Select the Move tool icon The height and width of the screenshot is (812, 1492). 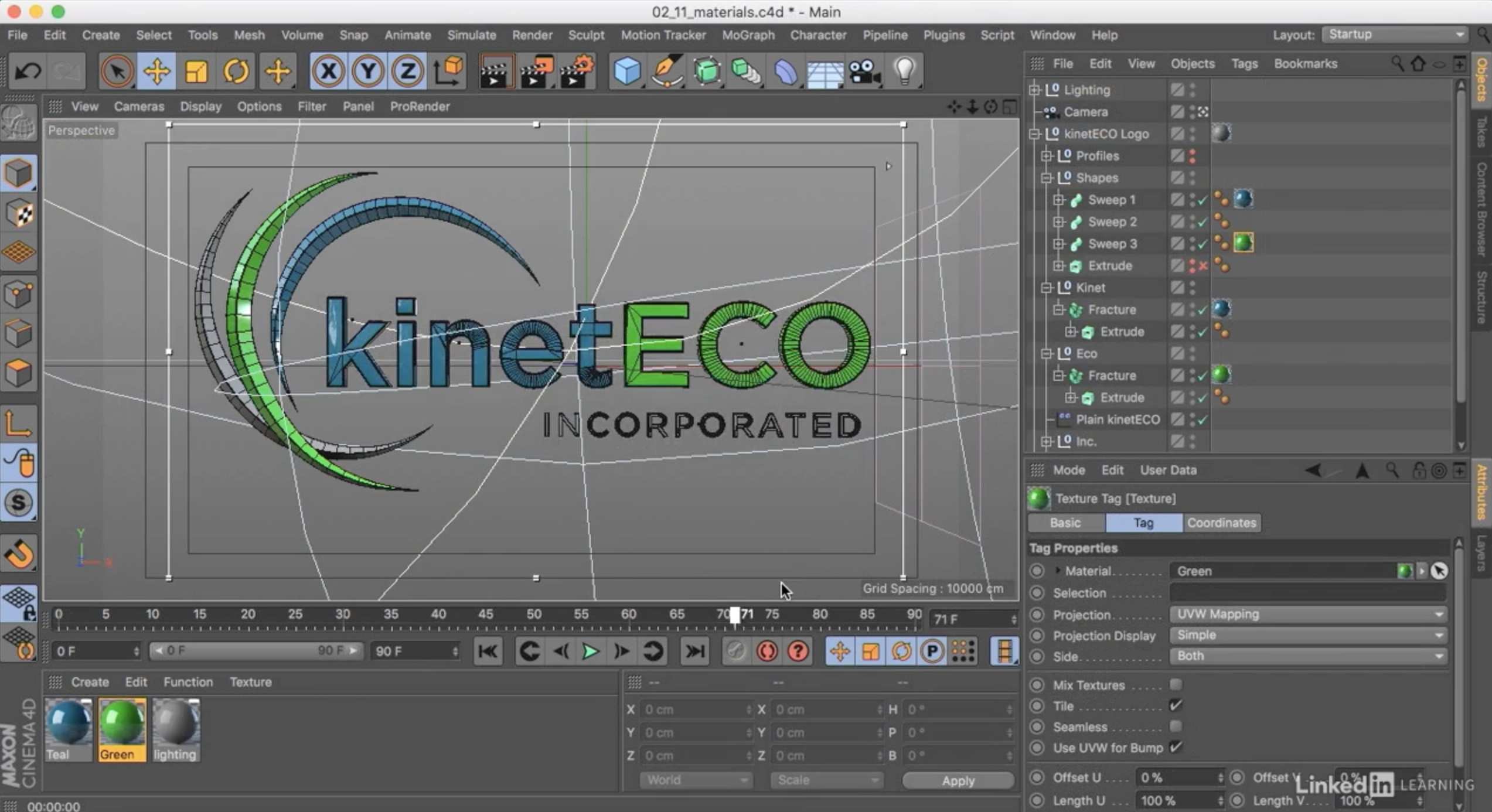pos(156,71)
